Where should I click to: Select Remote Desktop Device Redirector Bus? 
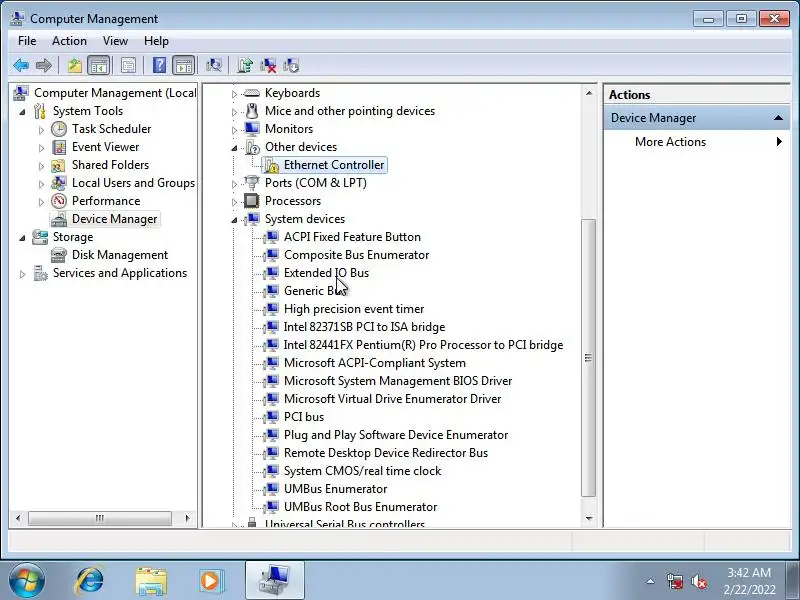(x=386, y=453)
